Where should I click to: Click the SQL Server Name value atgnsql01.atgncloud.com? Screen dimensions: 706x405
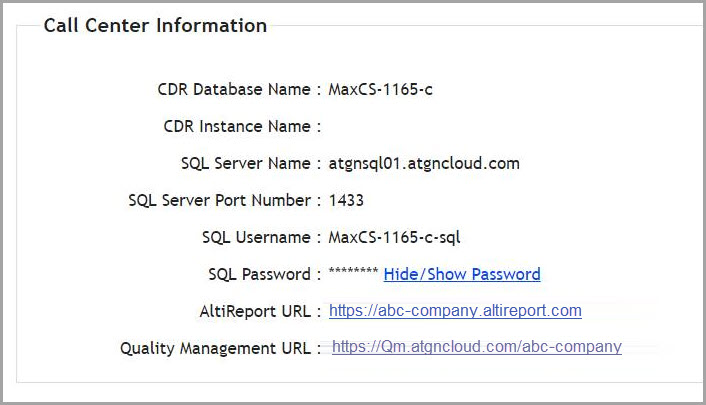[x=424, y=163]
